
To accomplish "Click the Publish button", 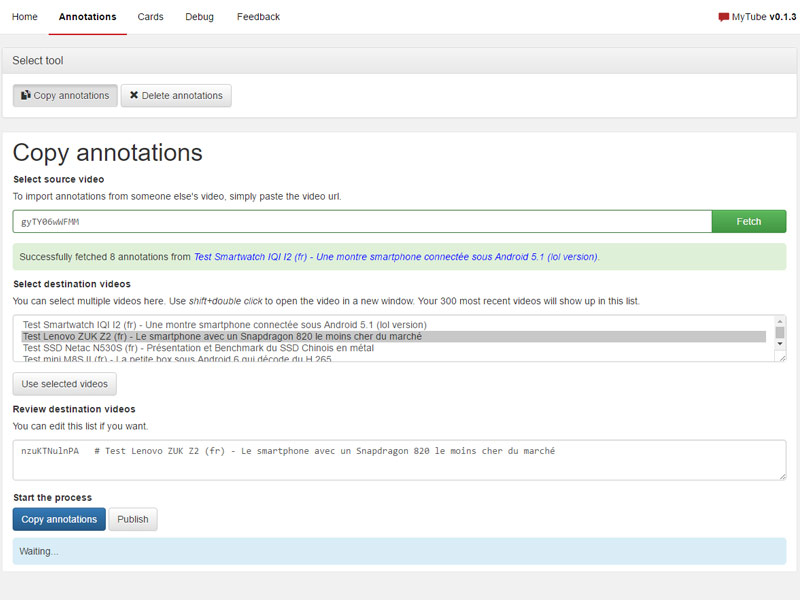I will pyautogui.click(x=133, y=519).
